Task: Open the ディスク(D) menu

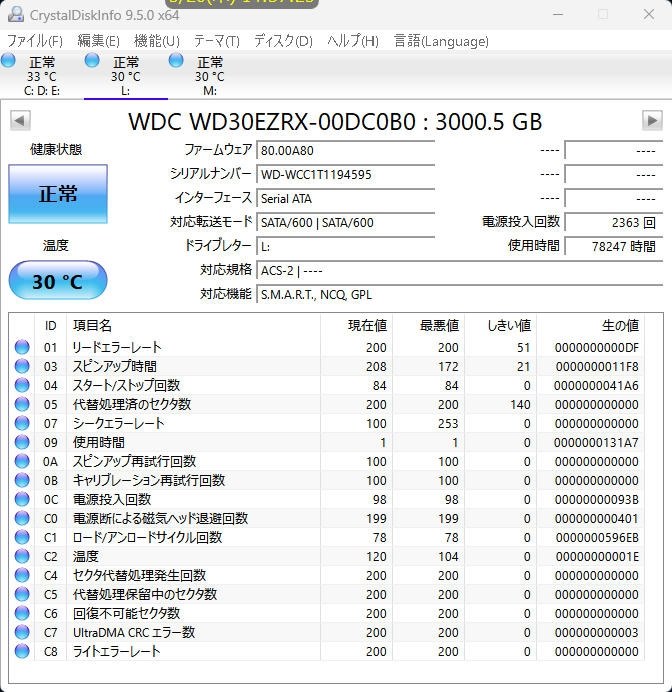Action: (x=283, y=41)
